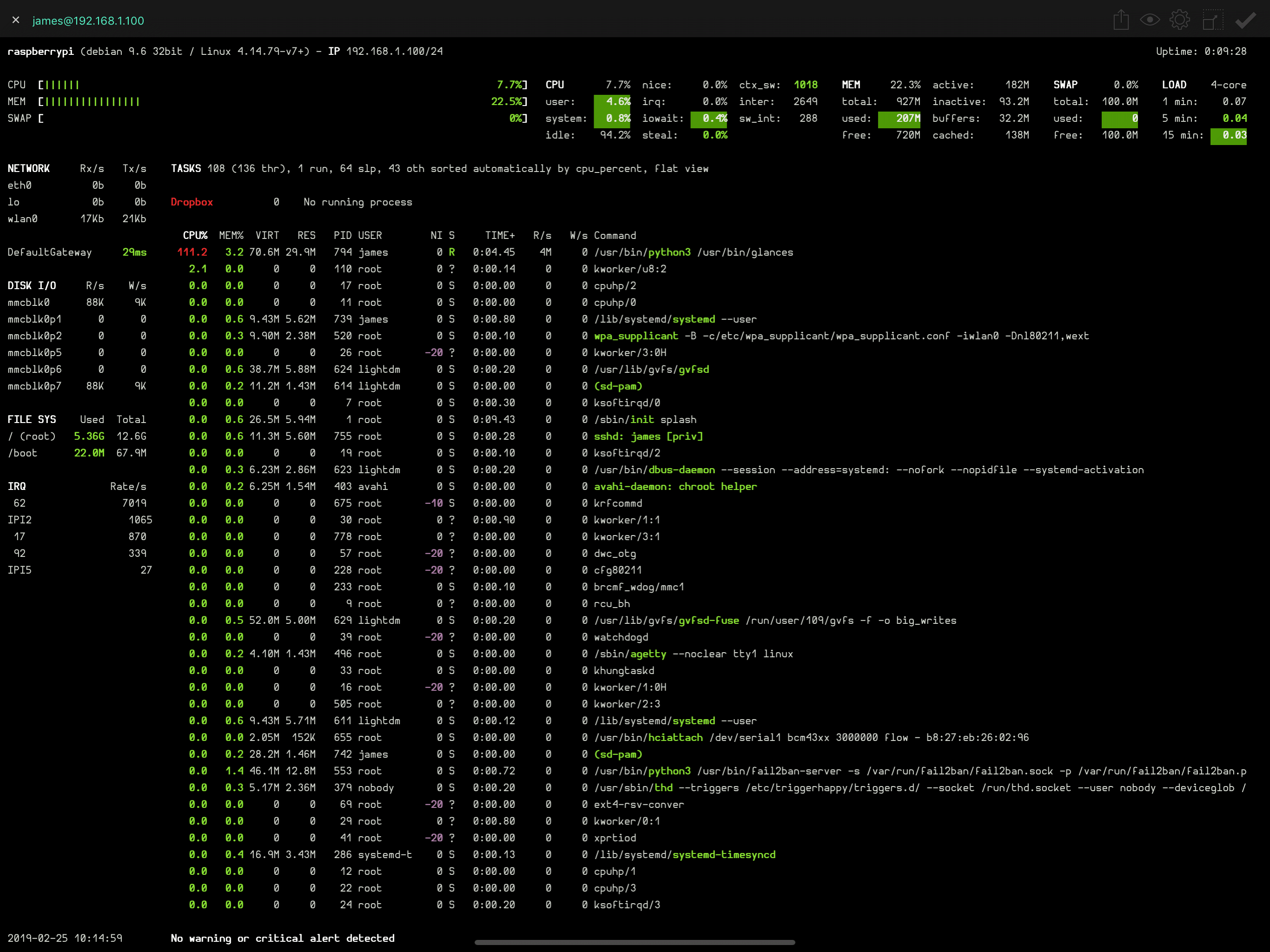1270x952 pixels.
Task: Select the james@192.168.1.100 tab title
Action: (88, 20)
